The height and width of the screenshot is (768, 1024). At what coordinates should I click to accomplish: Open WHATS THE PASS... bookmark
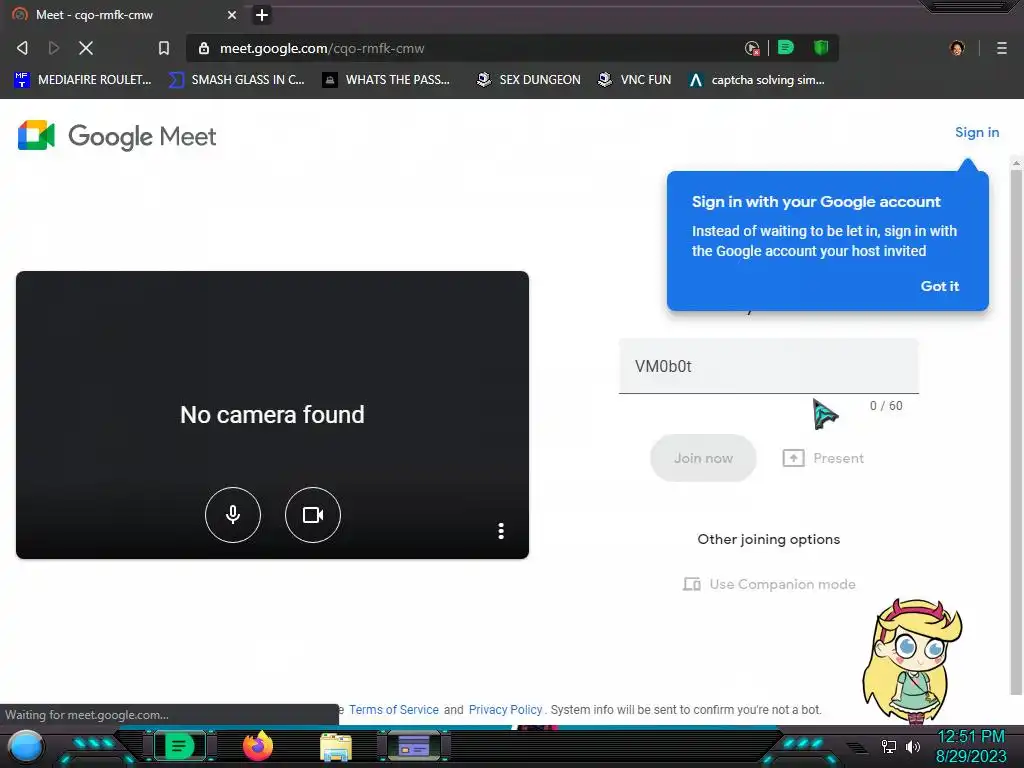tap(387, 80)
